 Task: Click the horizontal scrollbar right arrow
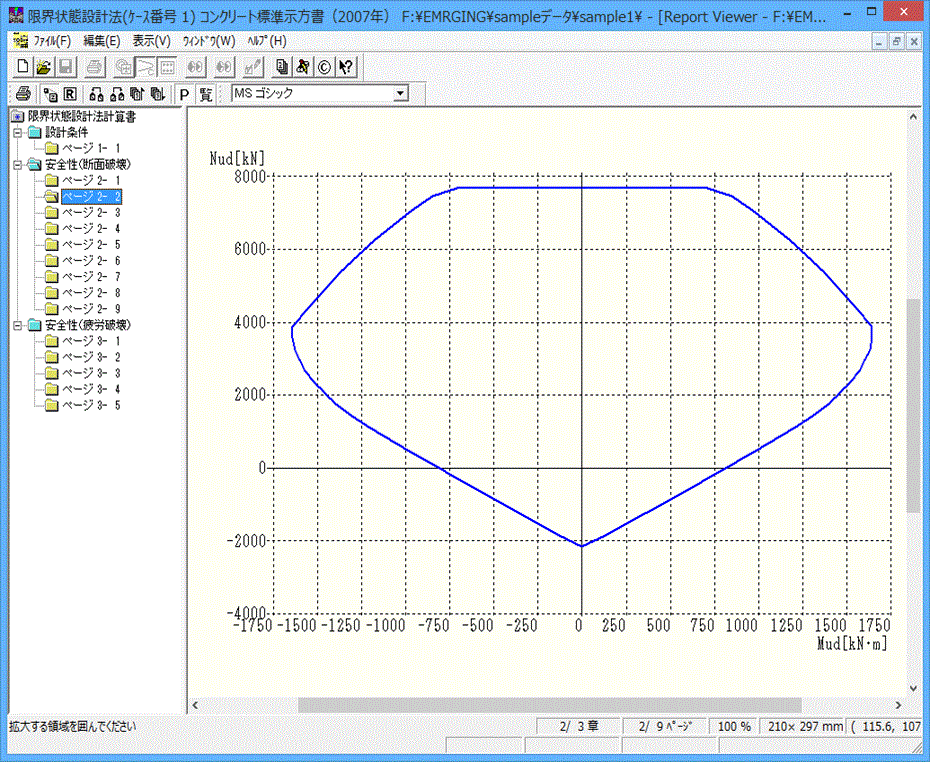click(897, 704)
